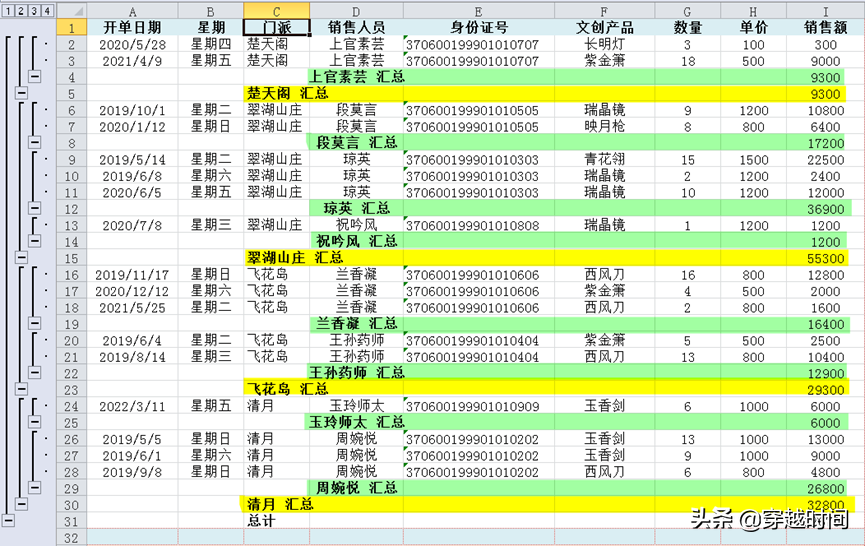Click the select-all corner triangle

pos(72,10)
